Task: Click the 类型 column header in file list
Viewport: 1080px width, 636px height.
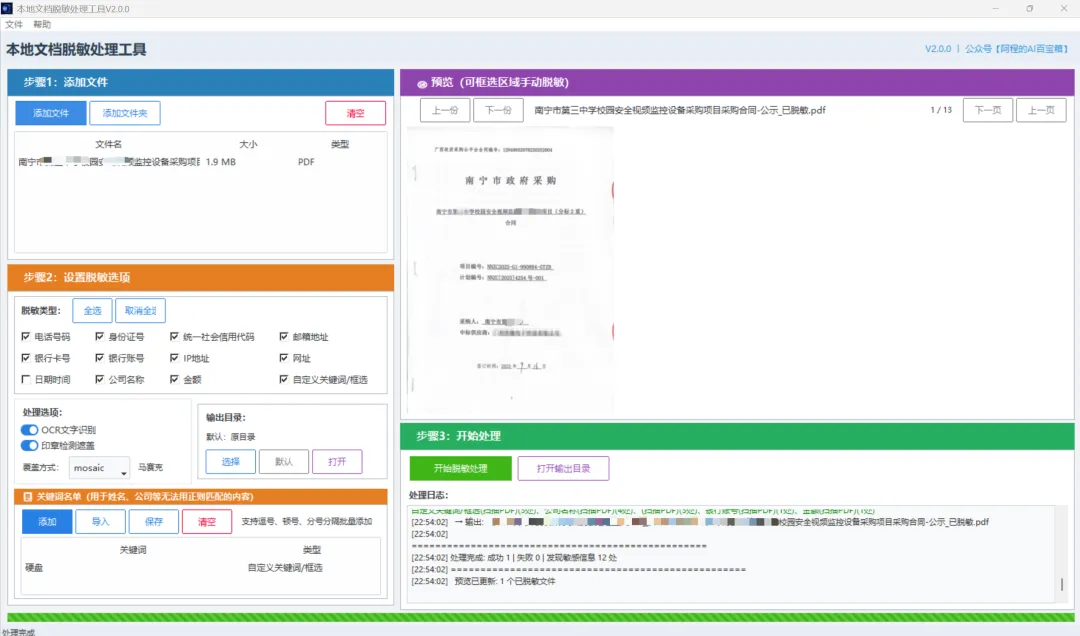Action: pyautogui.click(x=340, y=144)
